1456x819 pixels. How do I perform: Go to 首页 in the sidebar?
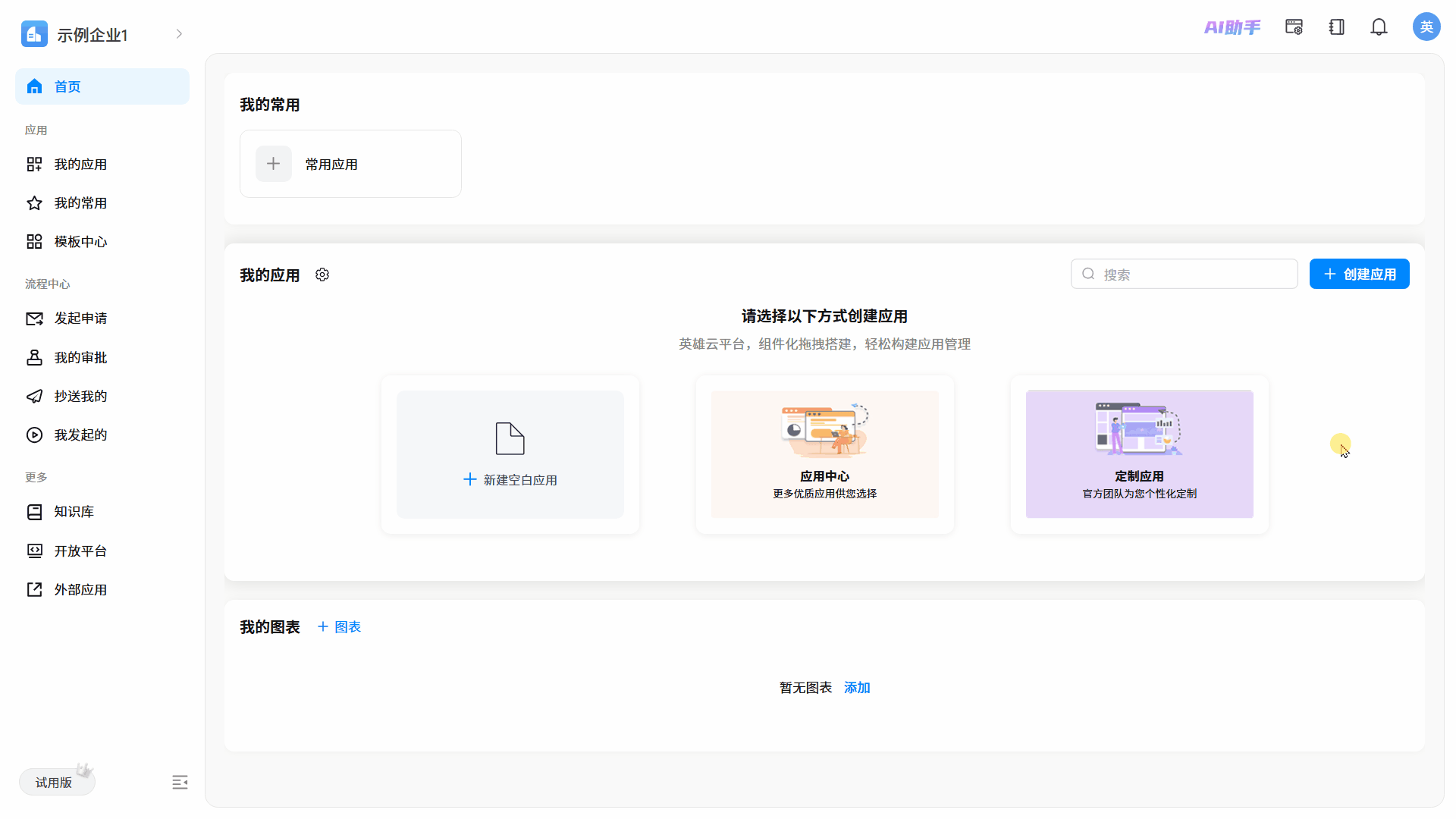[x=102, y=86]
